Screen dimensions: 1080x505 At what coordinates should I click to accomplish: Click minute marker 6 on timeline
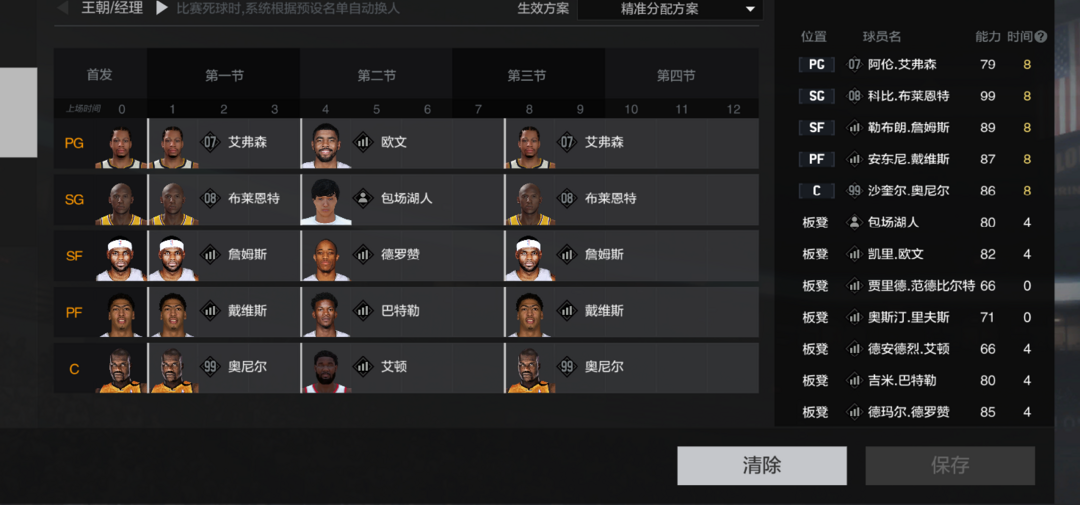(427, 109)
